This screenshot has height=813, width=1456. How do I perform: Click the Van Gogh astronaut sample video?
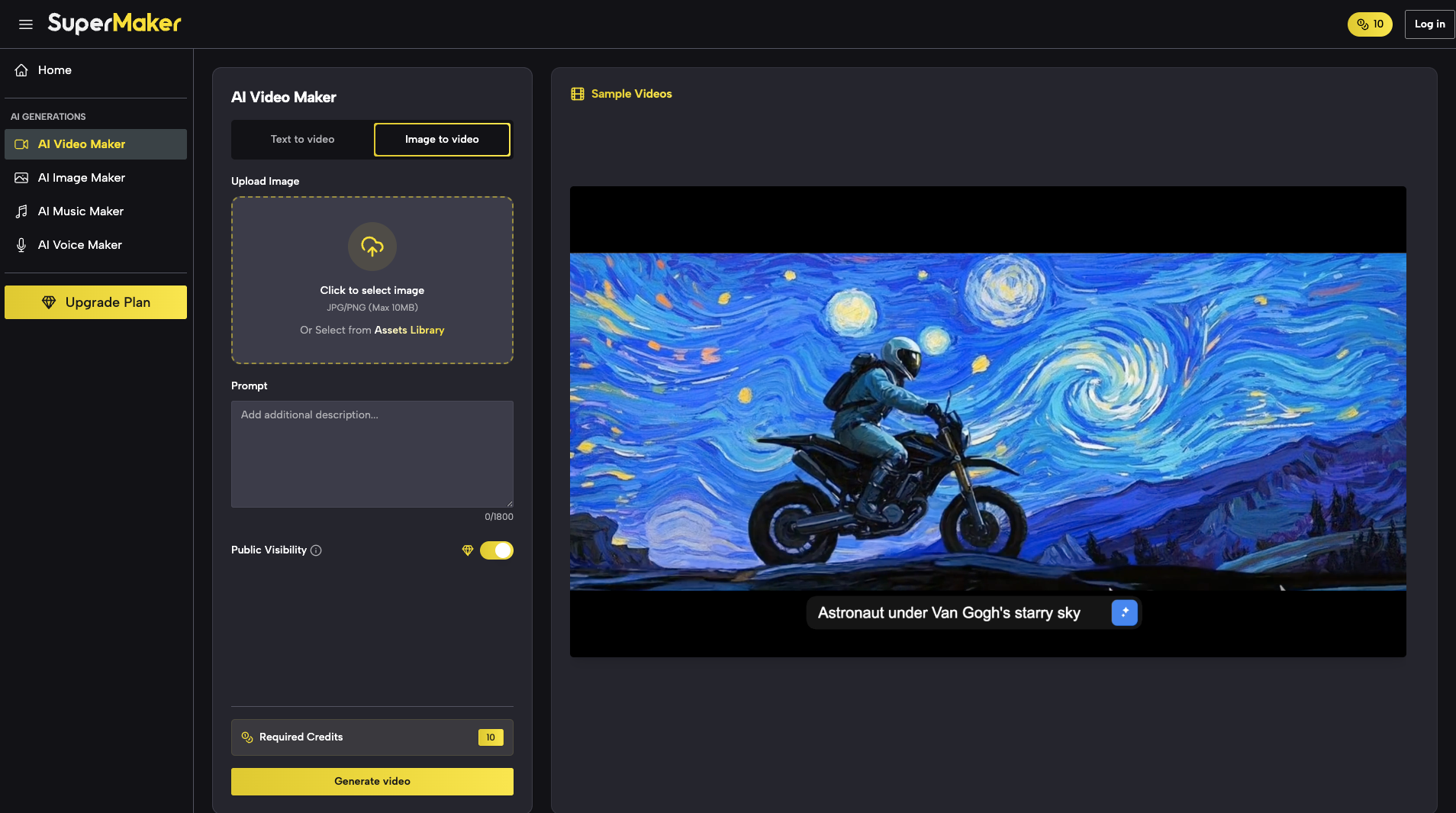(988, 421)
